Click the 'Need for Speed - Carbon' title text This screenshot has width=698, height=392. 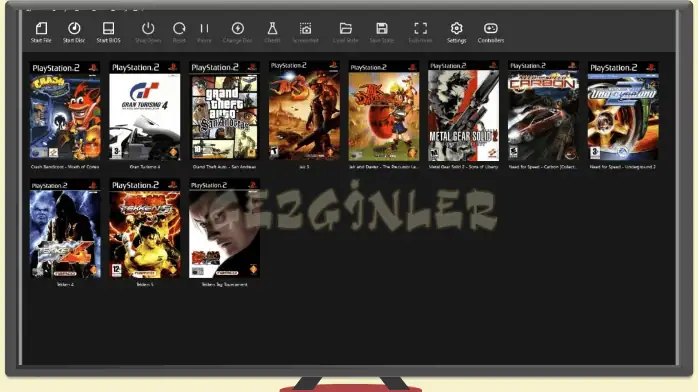point(544,167)
